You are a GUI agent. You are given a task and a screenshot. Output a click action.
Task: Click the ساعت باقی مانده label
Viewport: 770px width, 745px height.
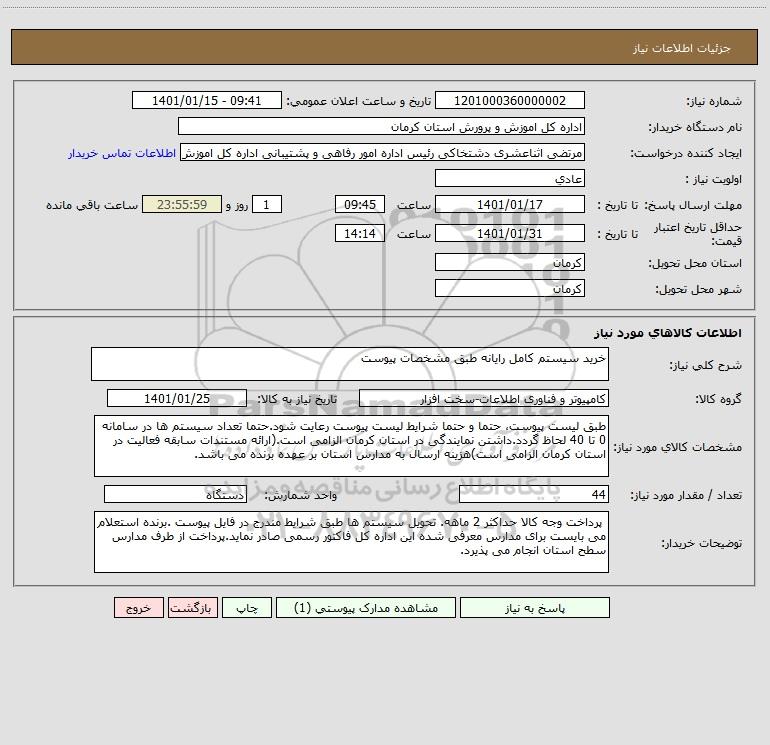[x=92, y=205]
